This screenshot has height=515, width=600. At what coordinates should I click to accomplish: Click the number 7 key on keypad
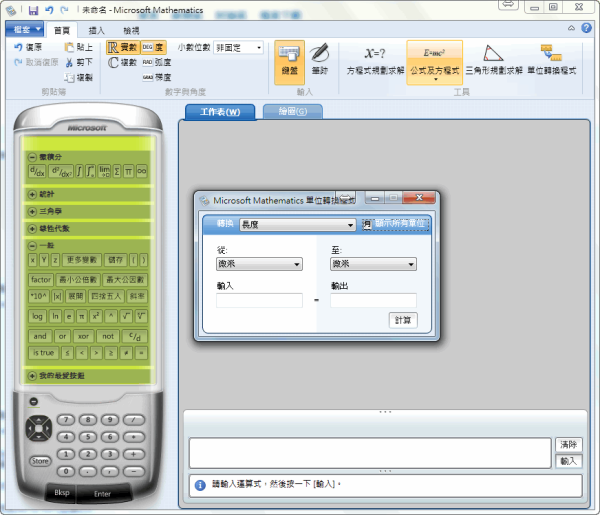[x=66, y=420]
